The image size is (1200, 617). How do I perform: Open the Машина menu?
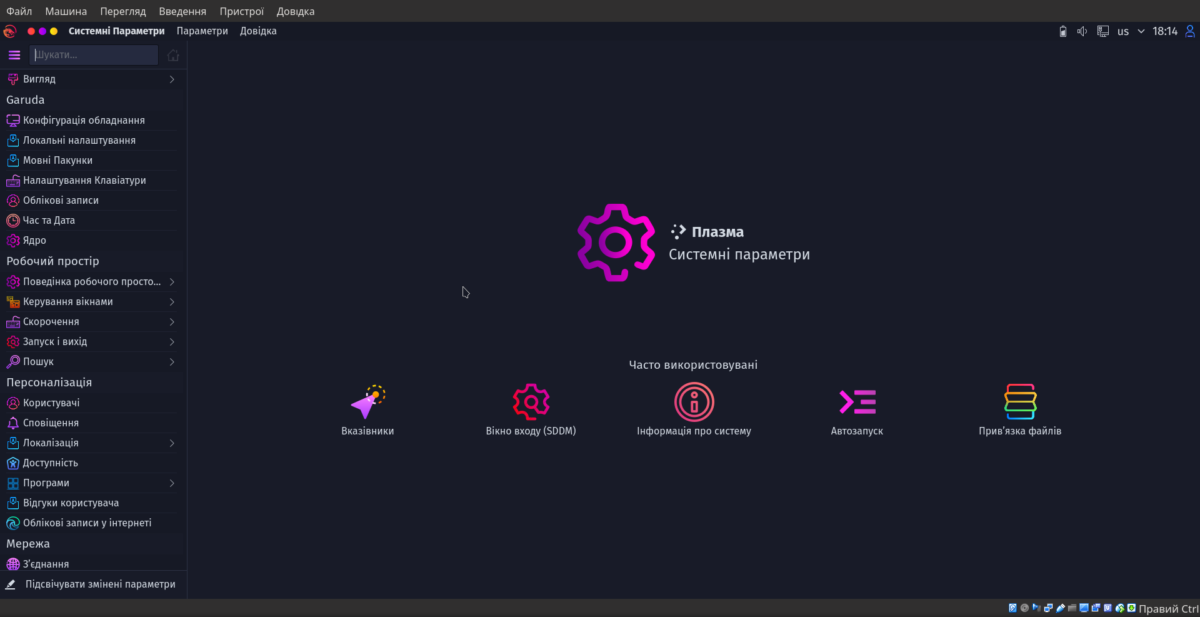point(66,11)
